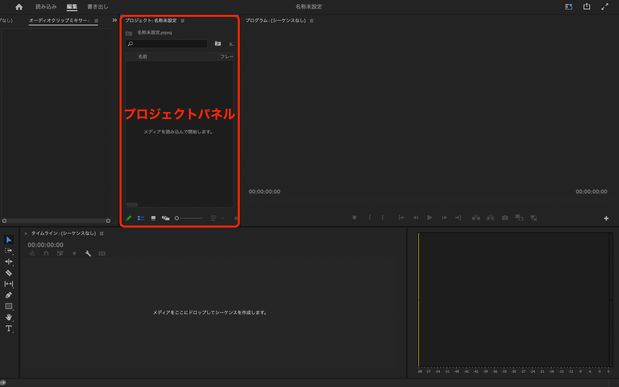The height and width of the screenshot is (387, 619).
Task: Click Go to Out point button
Action: click(458, 218)
